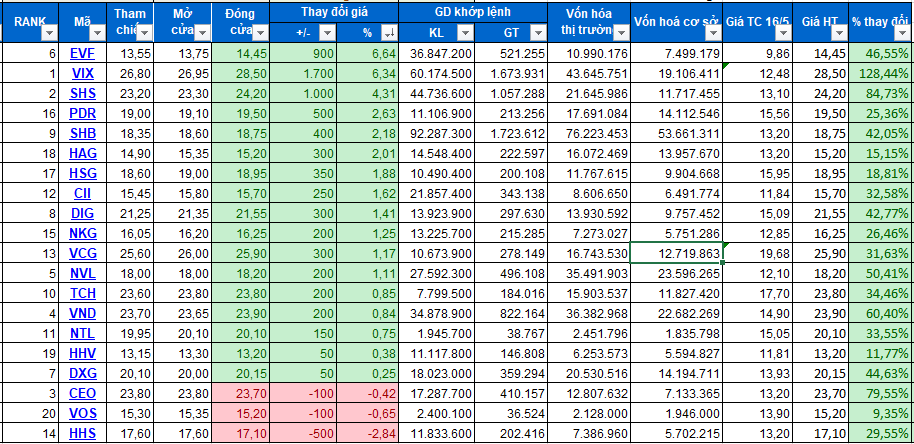Open the SHB stock code link
The image size is (914, 444).
tap(82, 133)
